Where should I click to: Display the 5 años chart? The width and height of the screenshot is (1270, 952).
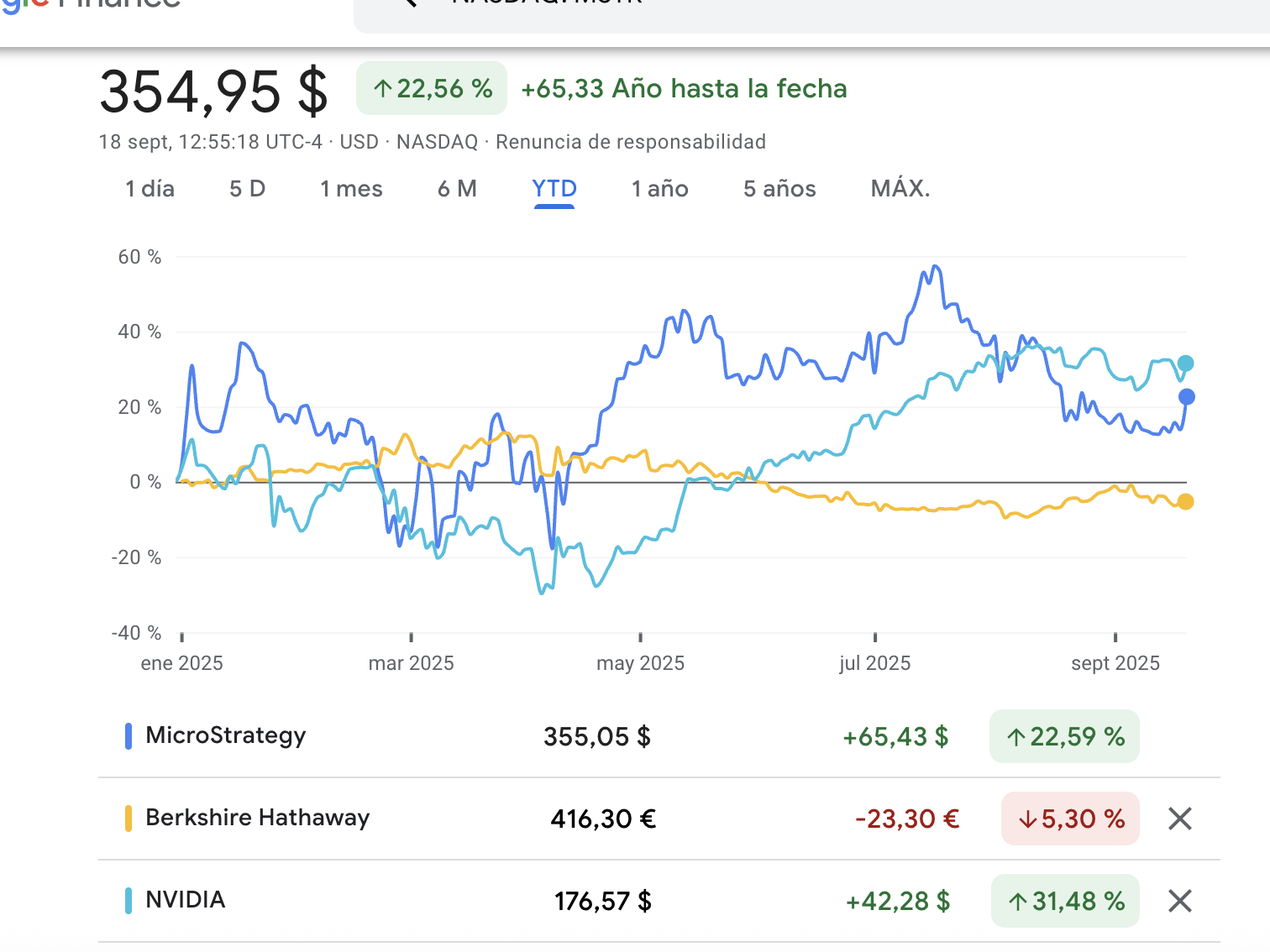coord(779,189)
